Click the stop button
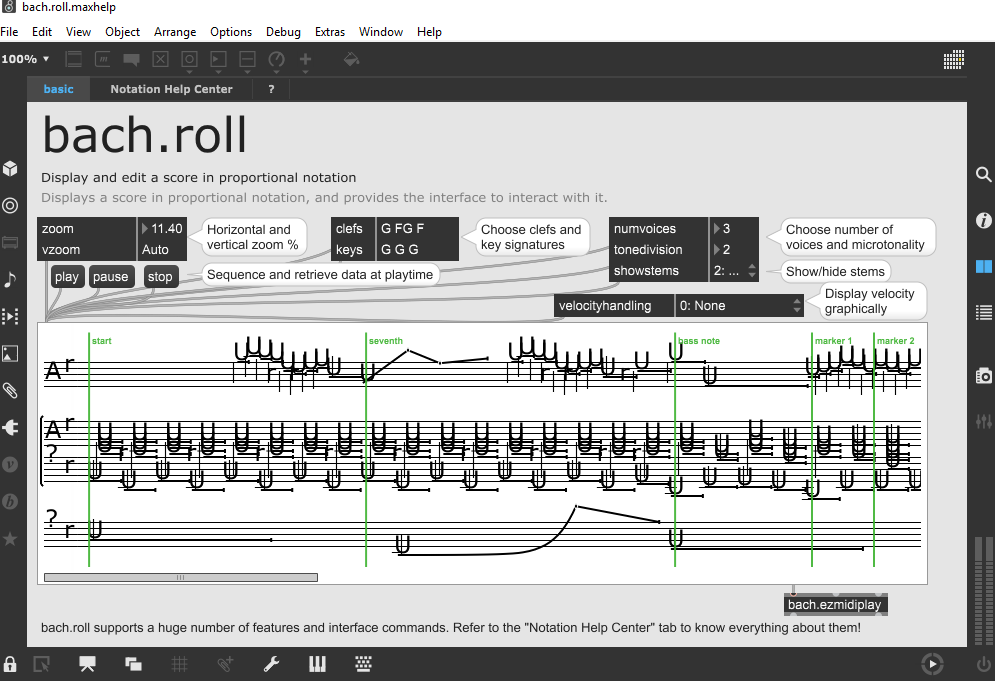Screen dimensions: 995x681 coord(160,277)
